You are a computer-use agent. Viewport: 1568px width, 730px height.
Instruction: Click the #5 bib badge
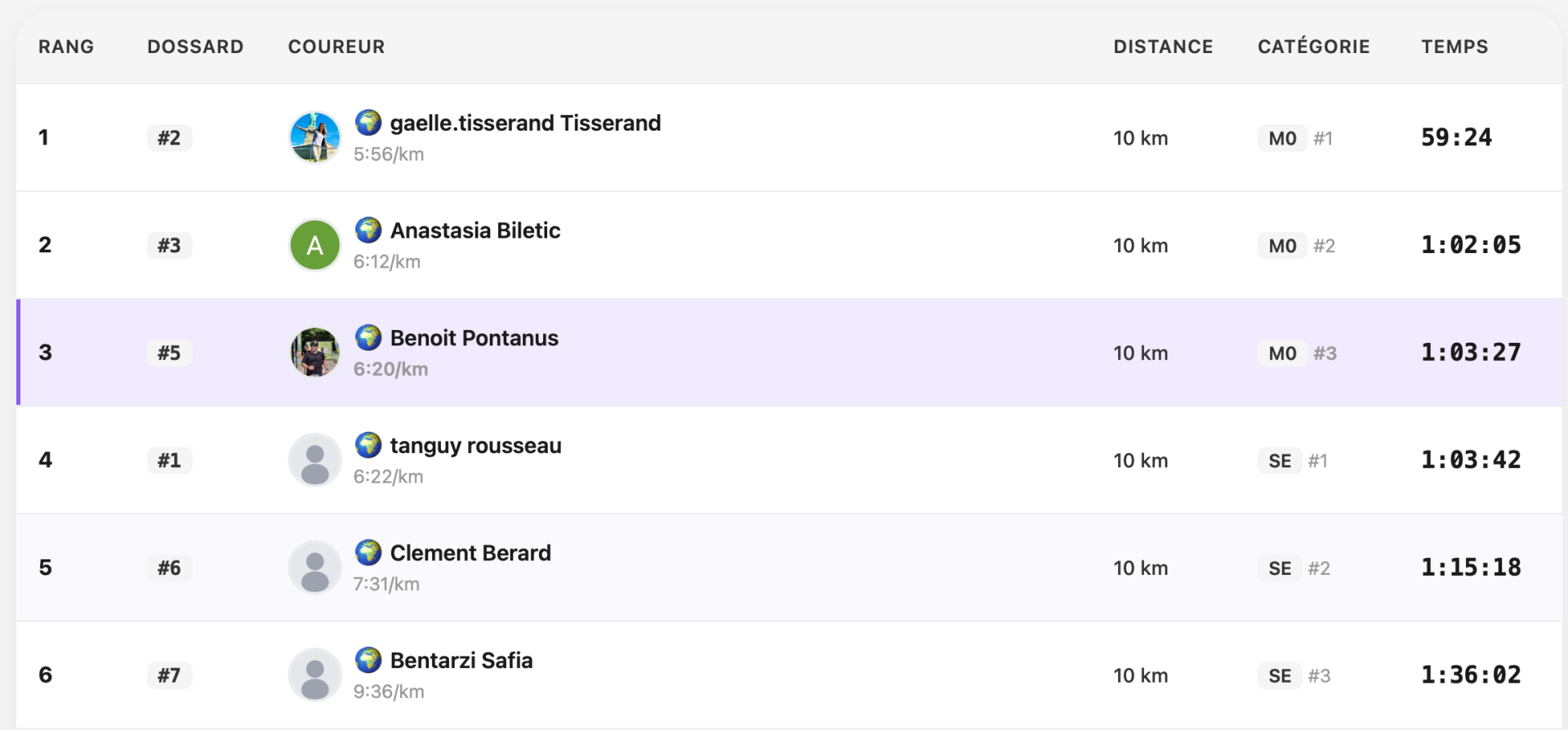pos(169,353)
